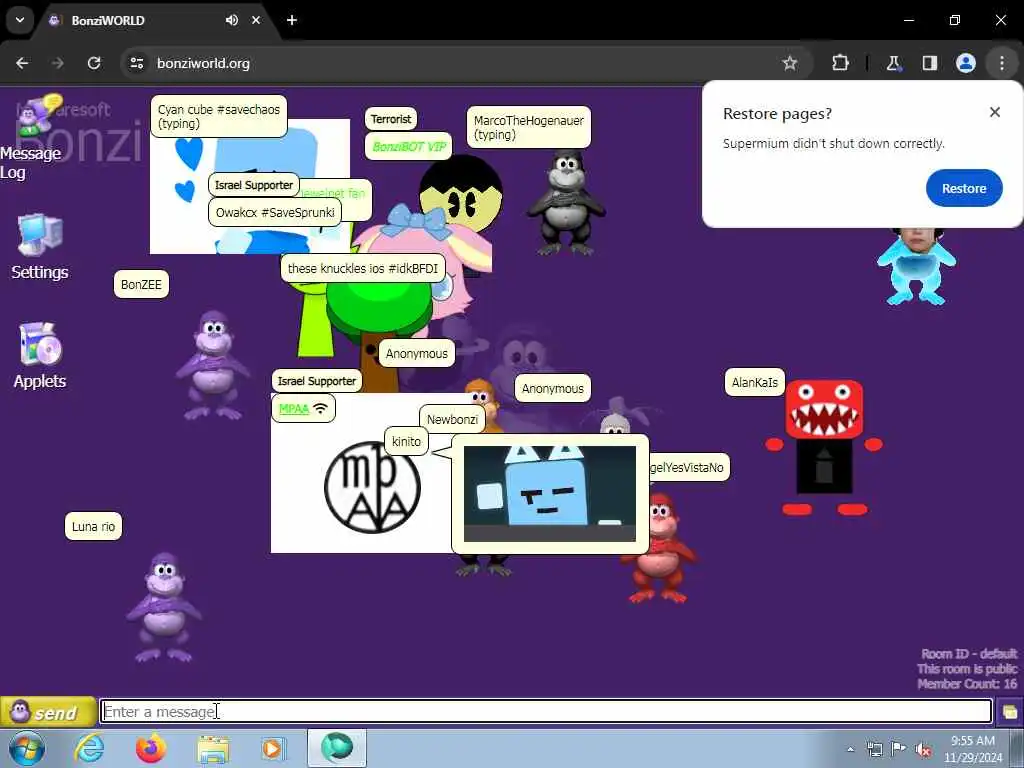Open the muted volume tray icon

coord(923,749)
